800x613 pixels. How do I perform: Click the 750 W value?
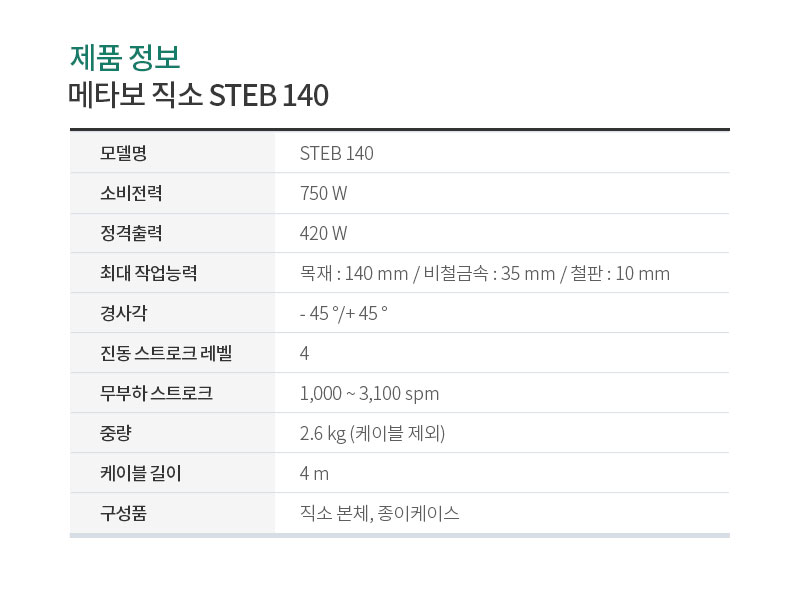coord(323,193)
